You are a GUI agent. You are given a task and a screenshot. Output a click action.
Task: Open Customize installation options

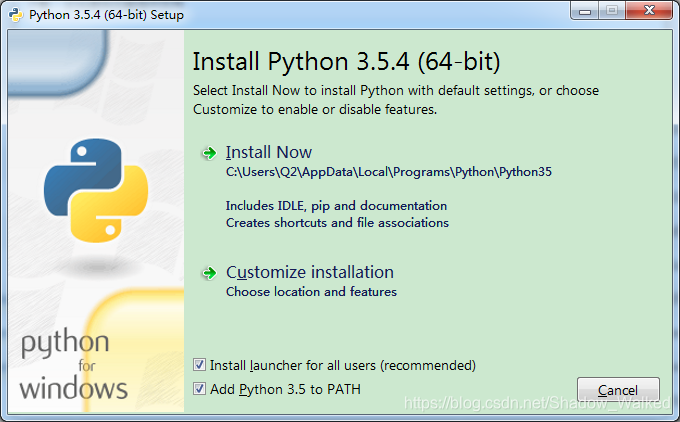310,272
